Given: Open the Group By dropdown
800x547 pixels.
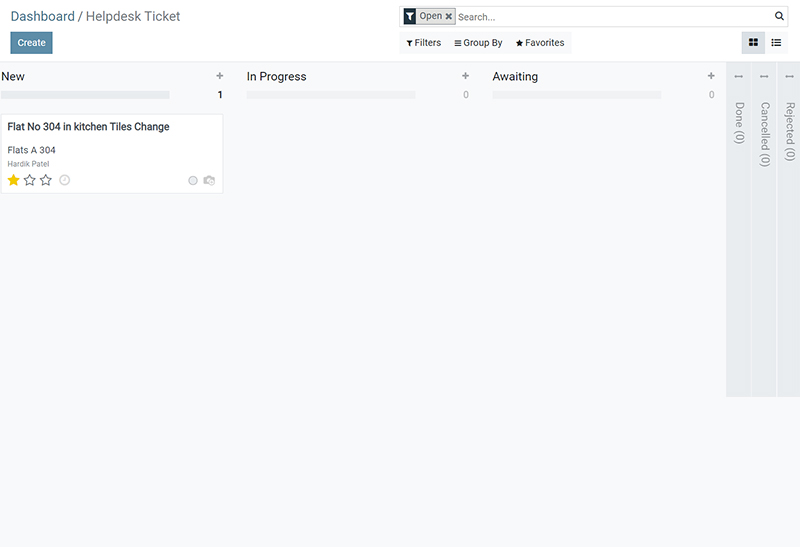Looking at the screenshot, I should [x=479, y=43].
